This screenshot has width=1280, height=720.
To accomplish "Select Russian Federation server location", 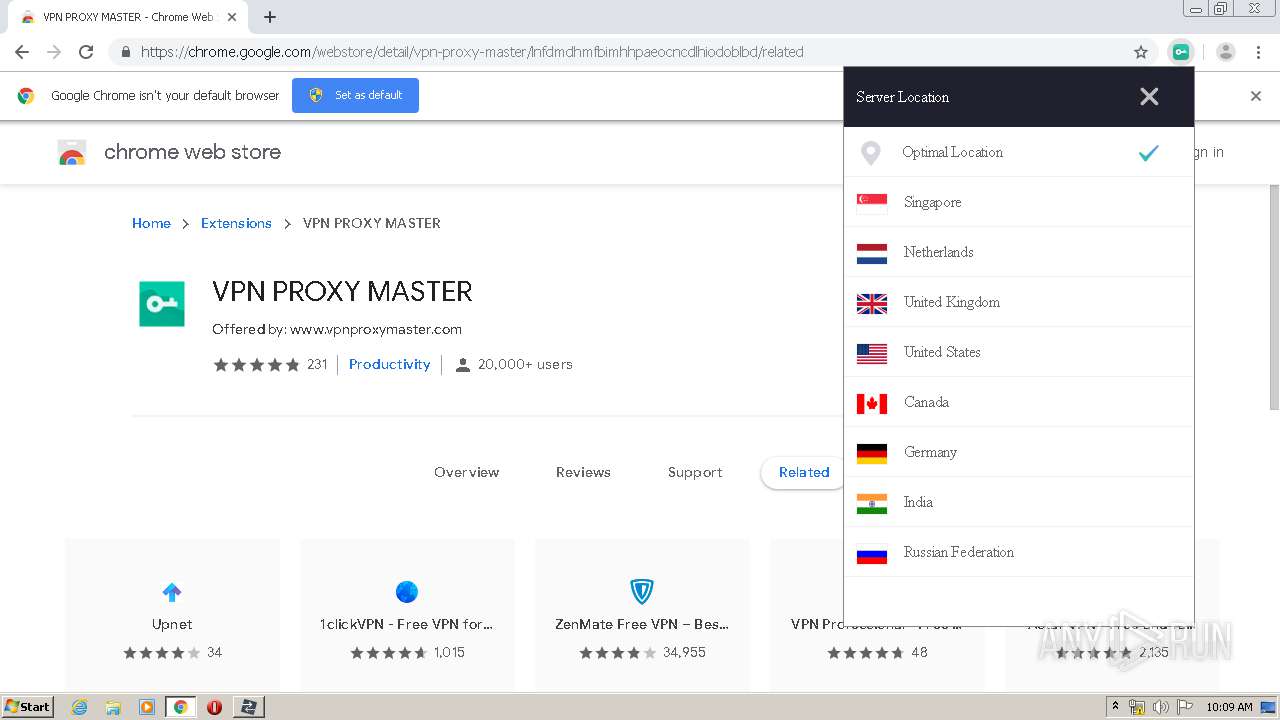I will coord(1019,552).
